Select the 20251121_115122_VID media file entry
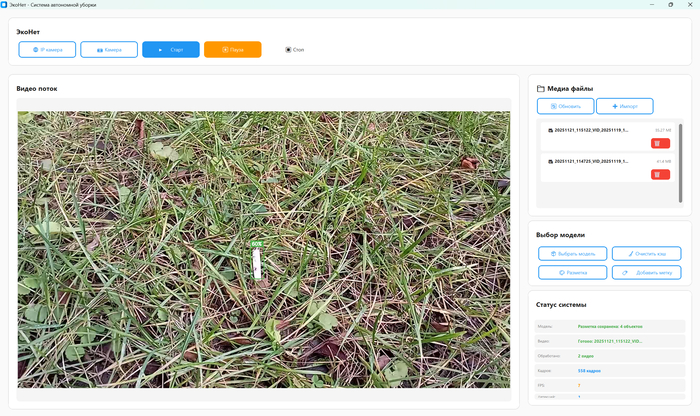This screenshot has height=416, width=700. (x=590, y=130)
